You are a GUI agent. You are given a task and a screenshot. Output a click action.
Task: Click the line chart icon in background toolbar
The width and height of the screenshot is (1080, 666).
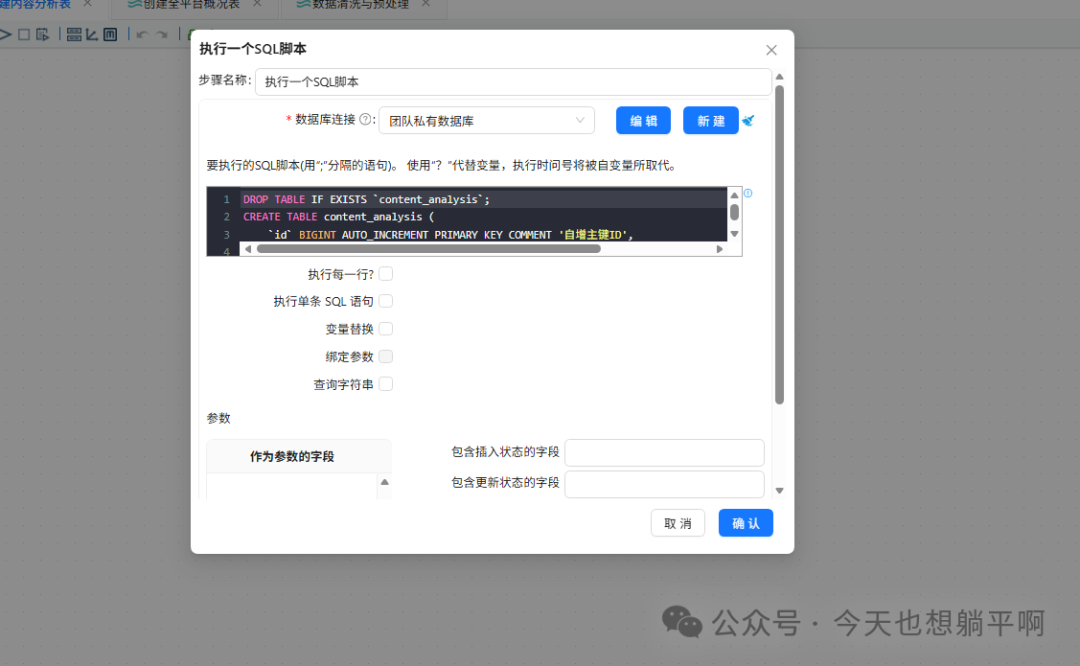click(x=92, y=34)
